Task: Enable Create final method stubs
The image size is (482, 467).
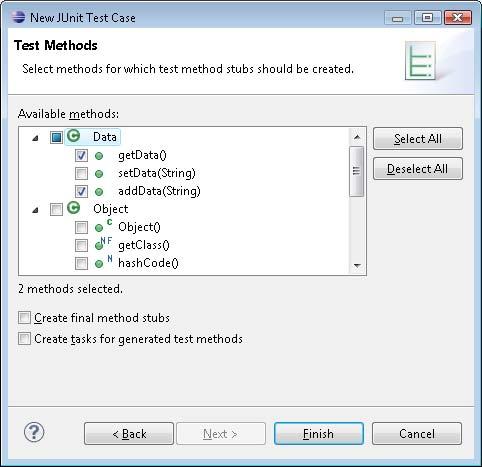Action: [x=24, y=318]
